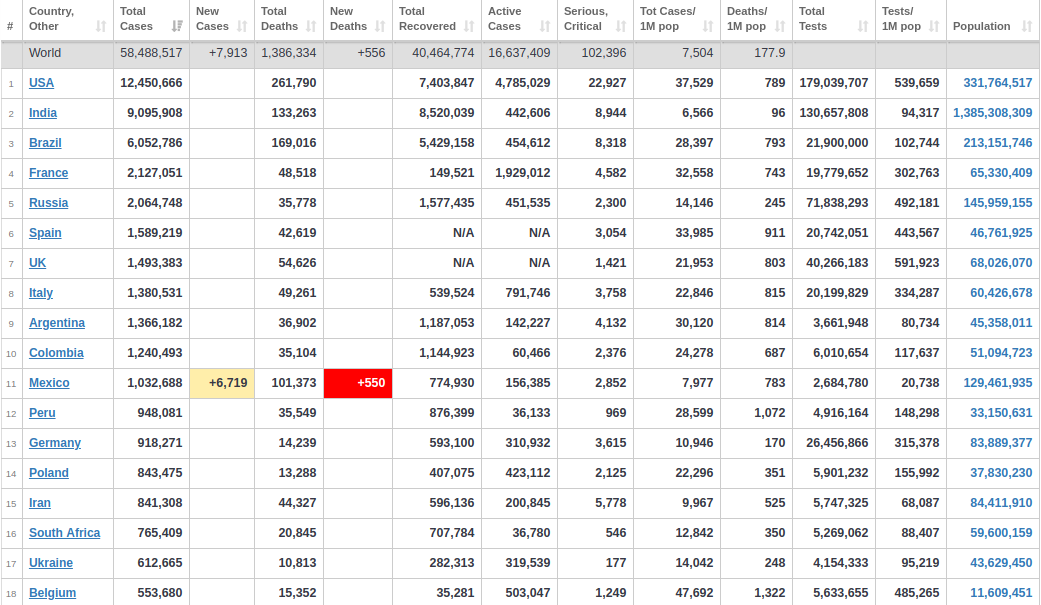The image size is (1041, 605).
Task: Open India population link 1,385,308,309
Action: pos(993,113)
